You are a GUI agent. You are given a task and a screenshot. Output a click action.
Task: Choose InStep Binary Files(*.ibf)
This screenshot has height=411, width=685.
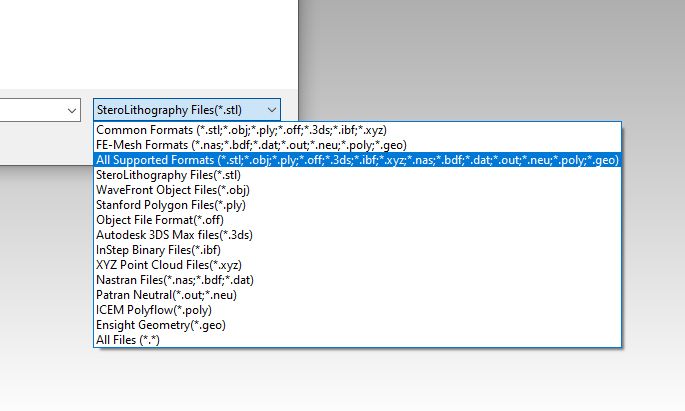[x=357, y=250]
